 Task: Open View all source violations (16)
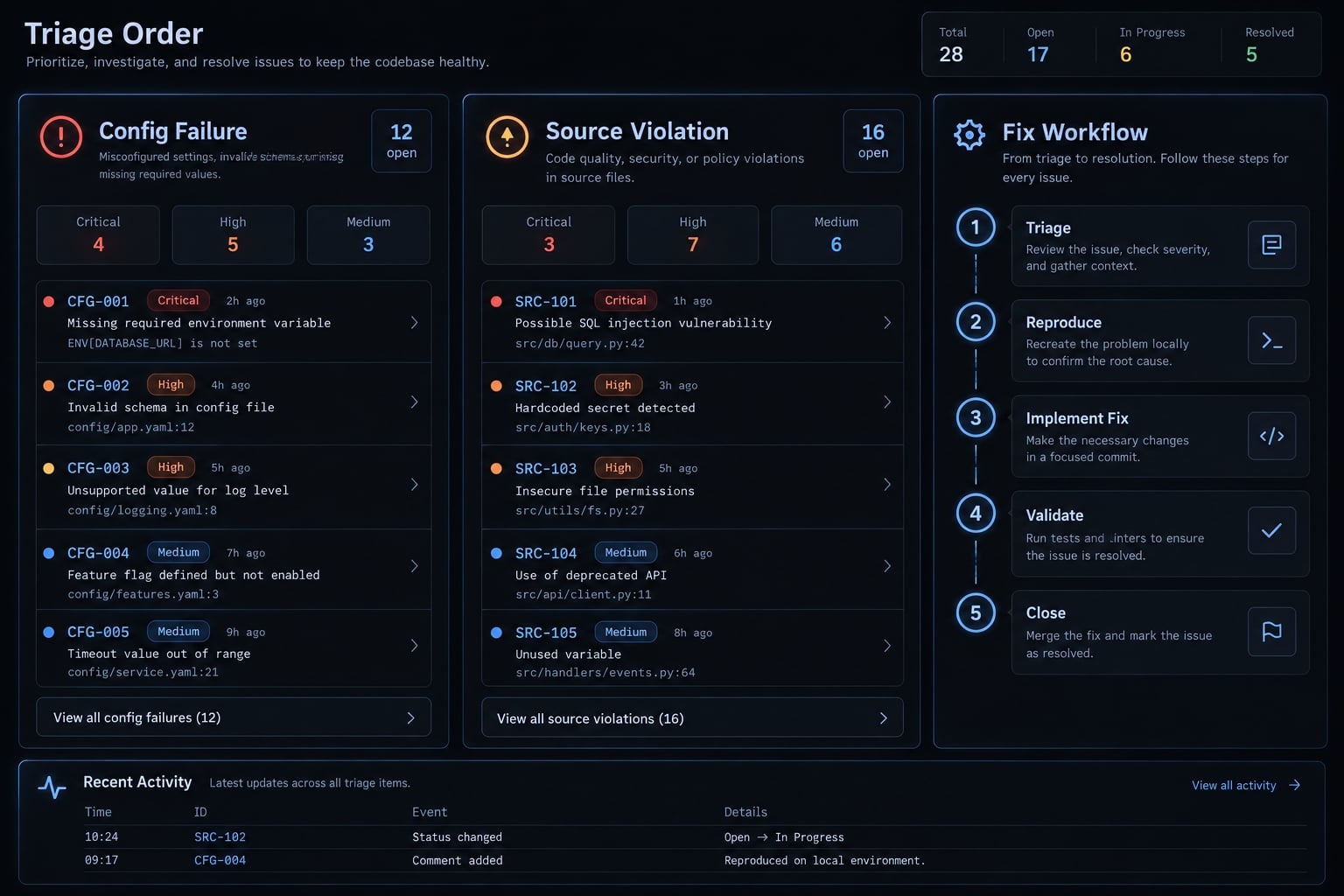coord(692,718)
